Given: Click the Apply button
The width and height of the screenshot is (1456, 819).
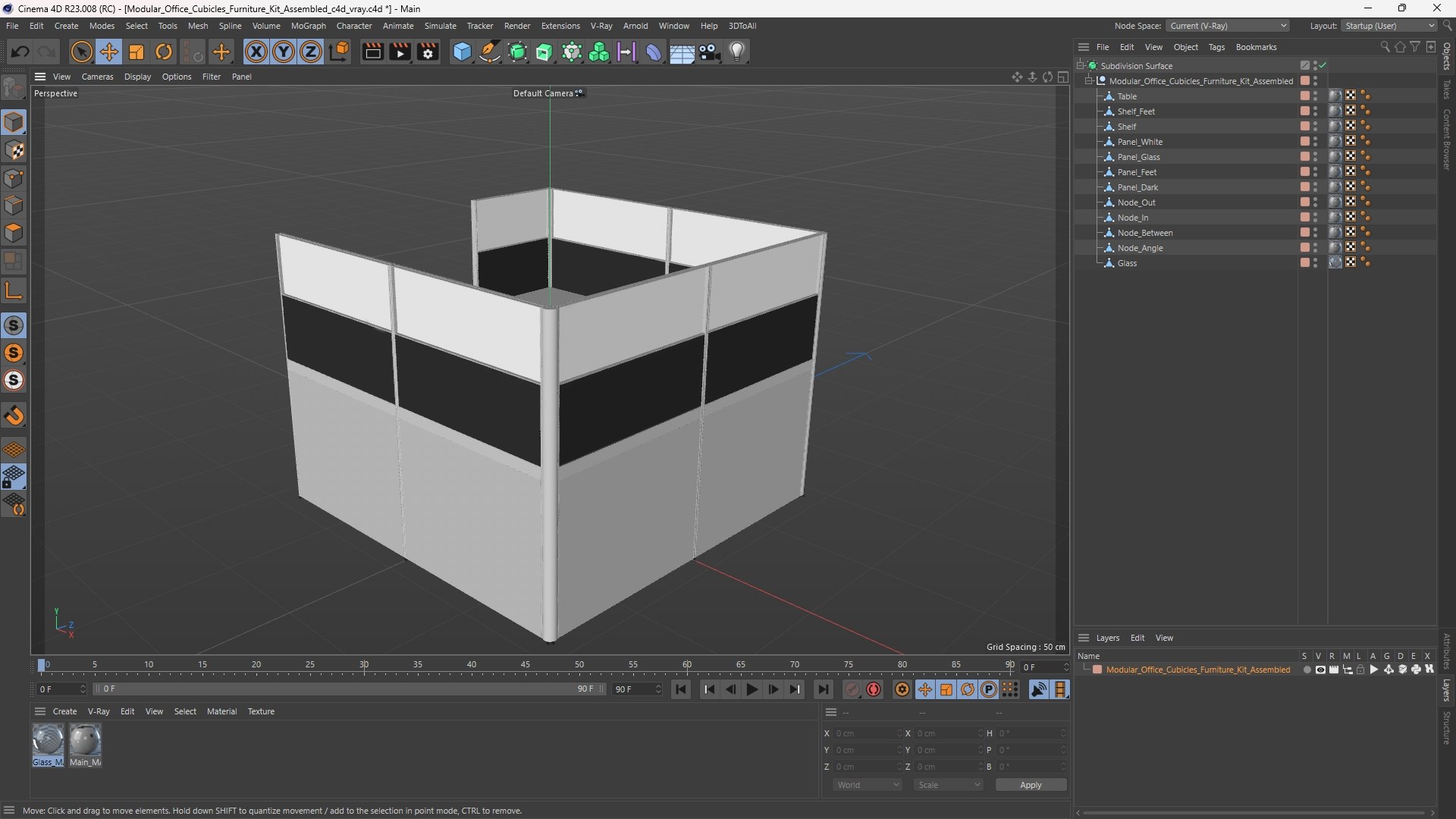Looking at the screenshot, I should (x=1031, y=785).
